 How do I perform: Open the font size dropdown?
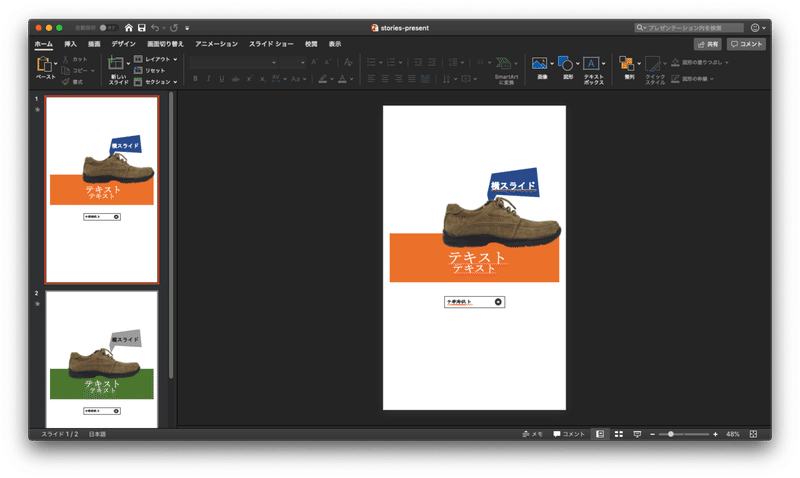(303, 63)
